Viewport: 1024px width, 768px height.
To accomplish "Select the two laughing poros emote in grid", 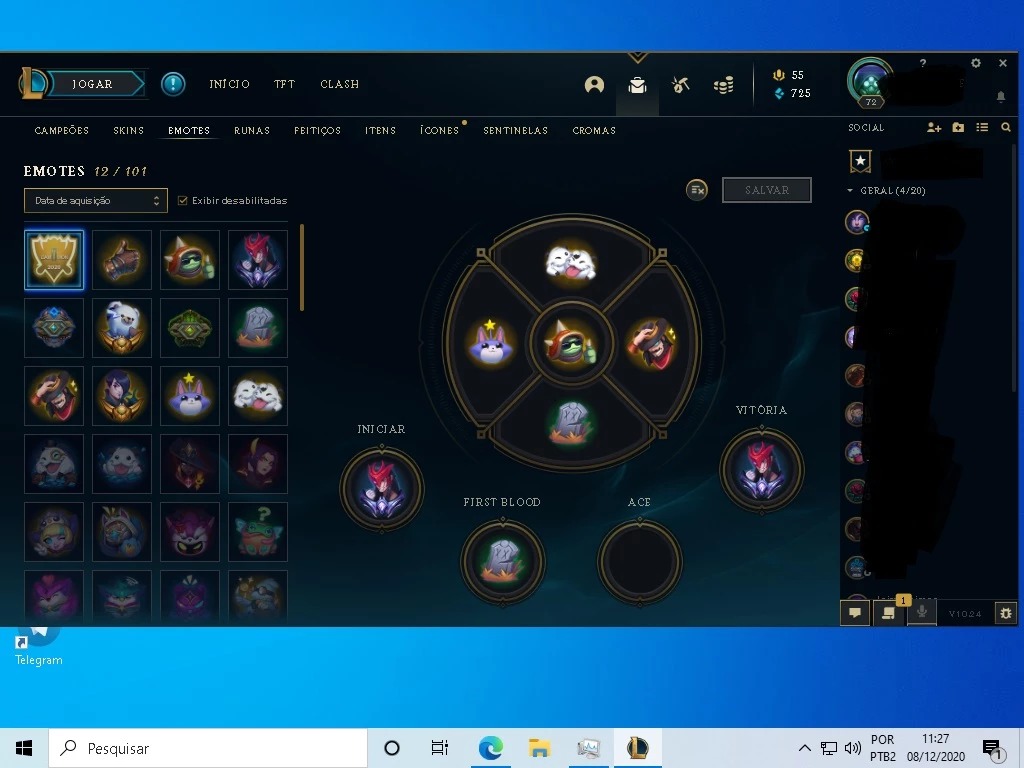I will point(258,396).
